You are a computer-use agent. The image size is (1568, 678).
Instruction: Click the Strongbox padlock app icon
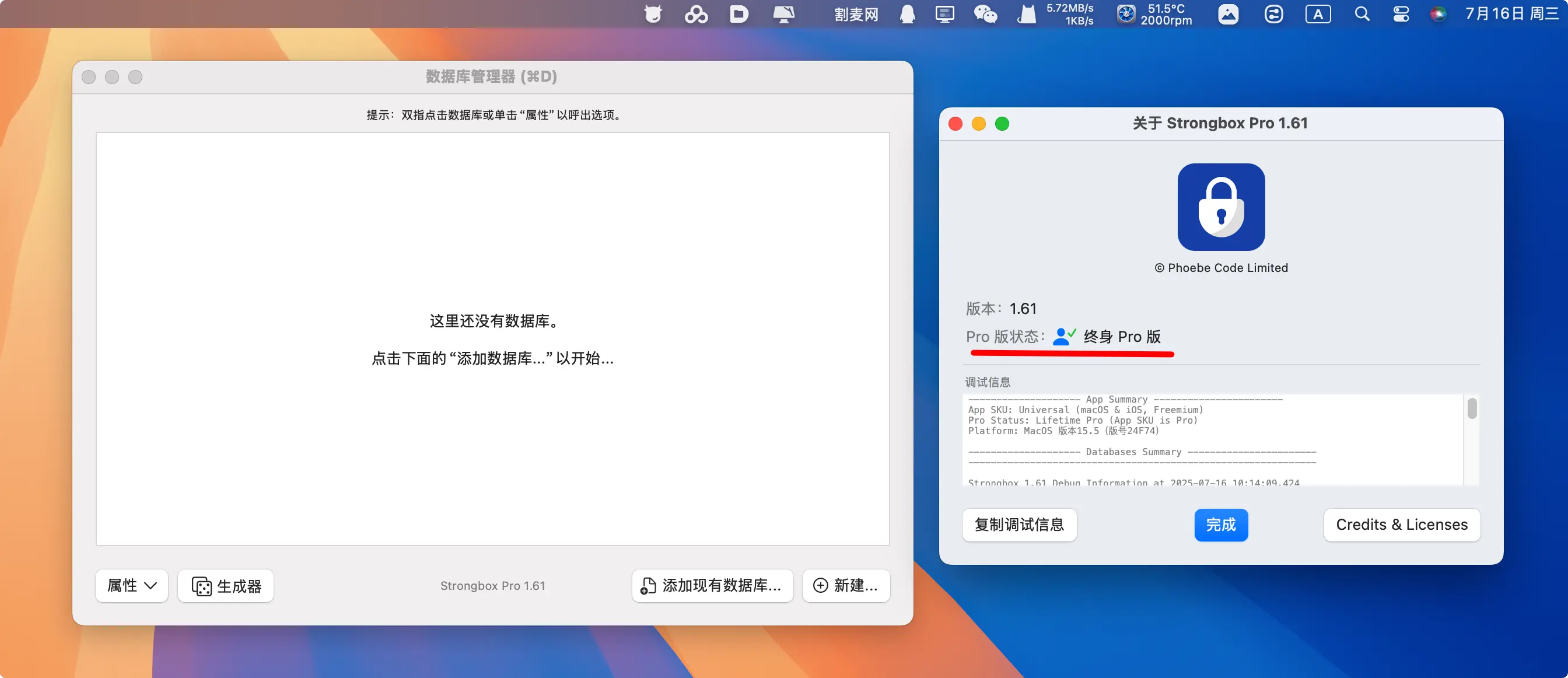[1221, 207]
